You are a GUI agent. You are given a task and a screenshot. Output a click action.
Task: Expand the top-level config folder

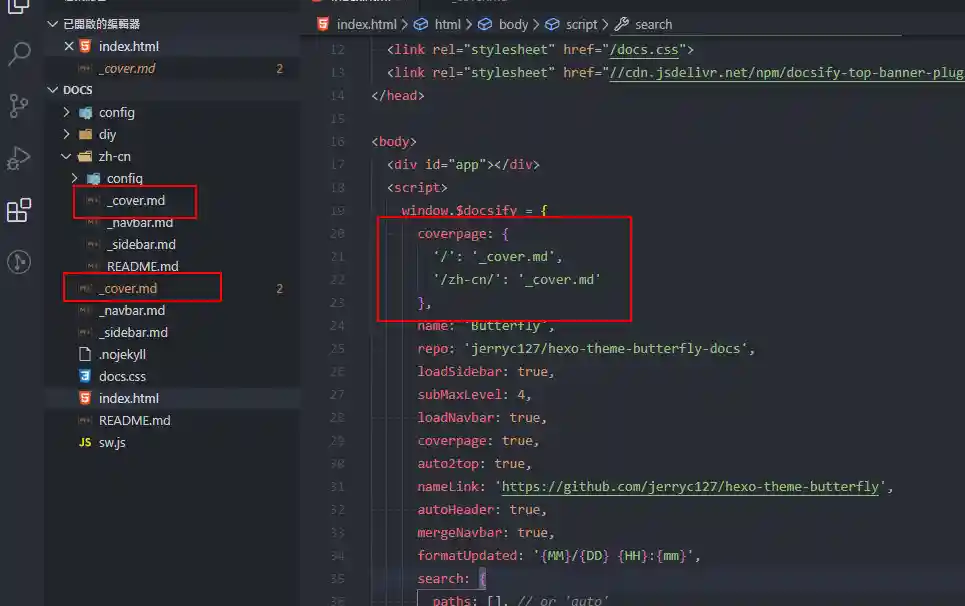point(66,112)
